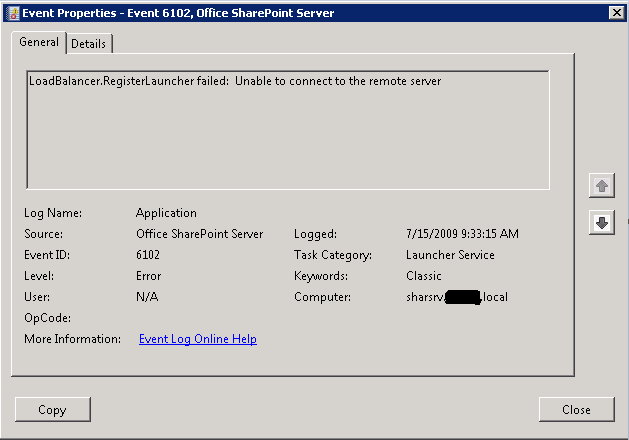Select the Logged timestamp 7/15/2009 9:33:15 AM
Viewport: 629px width, 440px height.
click(x=462, y=234)
